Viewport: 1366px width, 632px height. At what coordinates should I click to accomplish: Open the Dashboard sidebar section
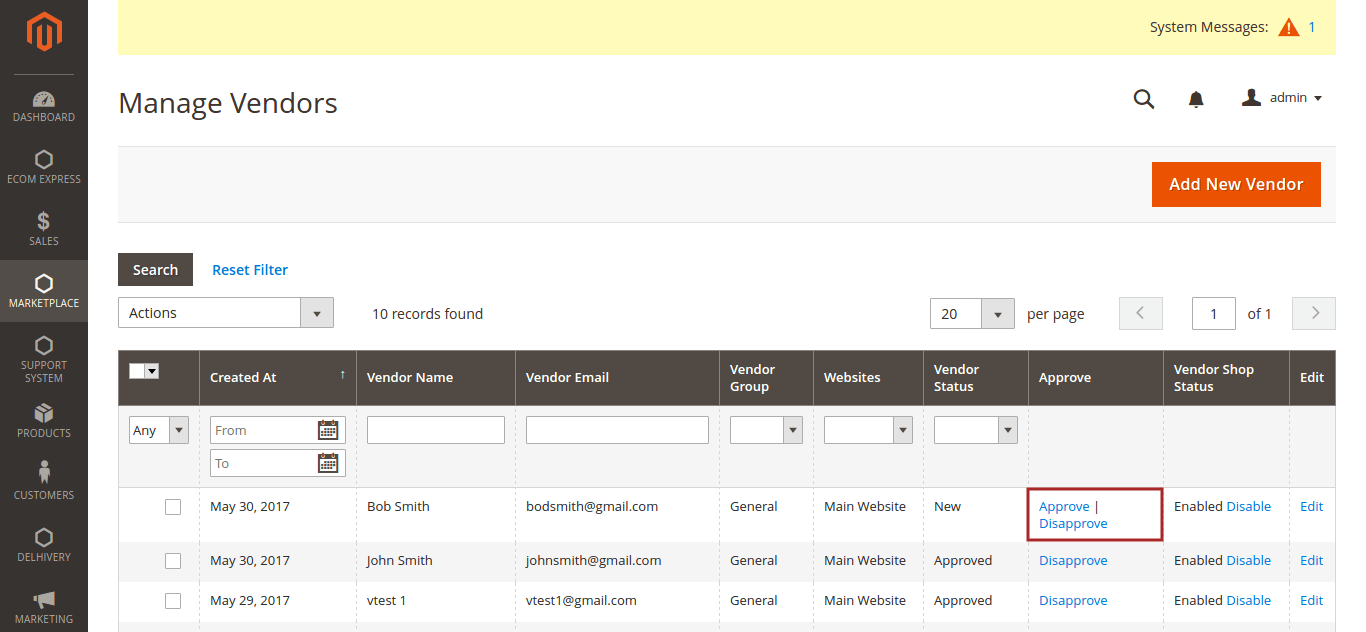(x=44, y=106)
